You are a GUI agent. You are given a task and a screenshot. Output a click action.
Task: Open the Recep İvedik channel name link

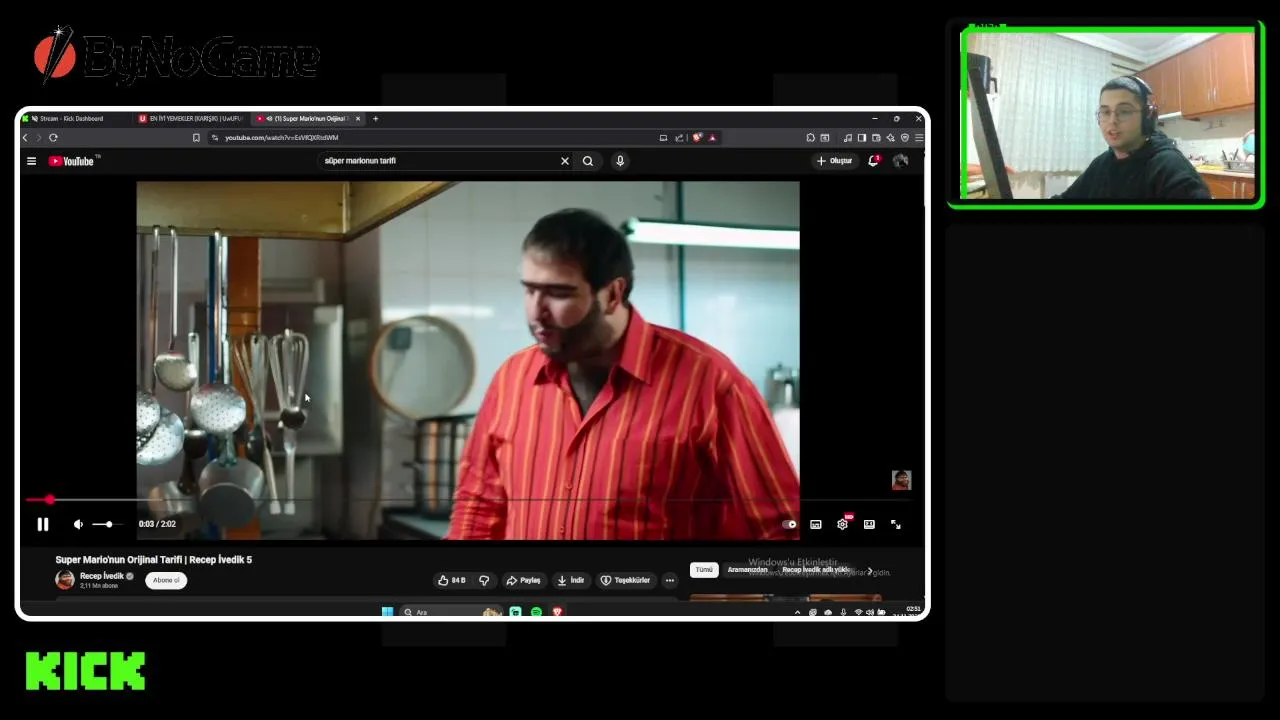click(x=102, y=576)
